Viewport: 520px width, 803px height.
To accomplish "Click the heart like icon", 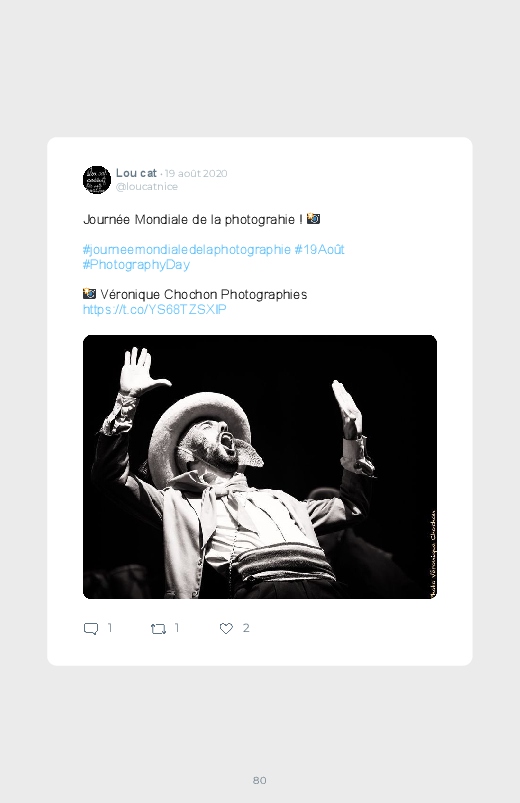I will [226, 628].
